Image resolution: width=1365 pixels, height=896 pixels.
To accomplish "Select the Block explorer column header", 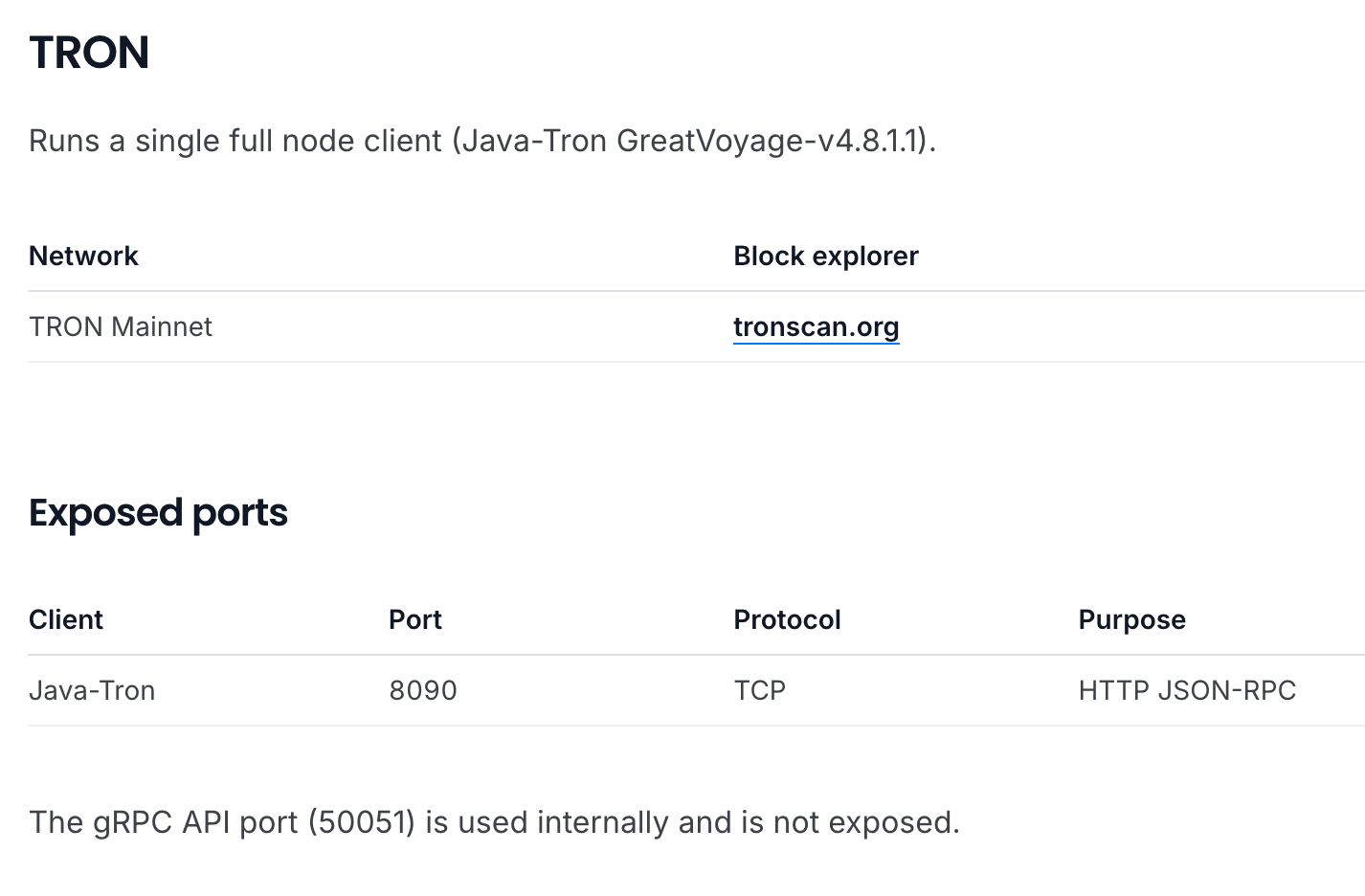I will (x=826, y=256).
